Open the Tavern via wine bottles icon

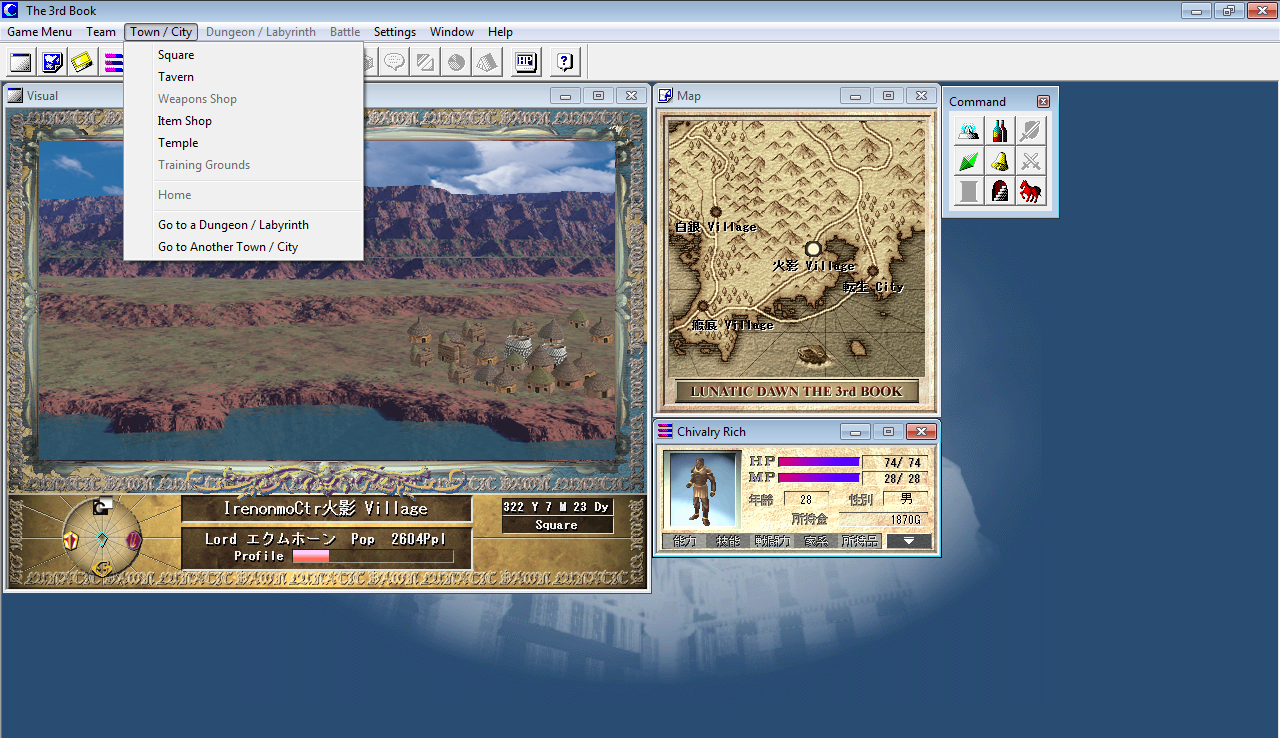click(x=999, y=131)
